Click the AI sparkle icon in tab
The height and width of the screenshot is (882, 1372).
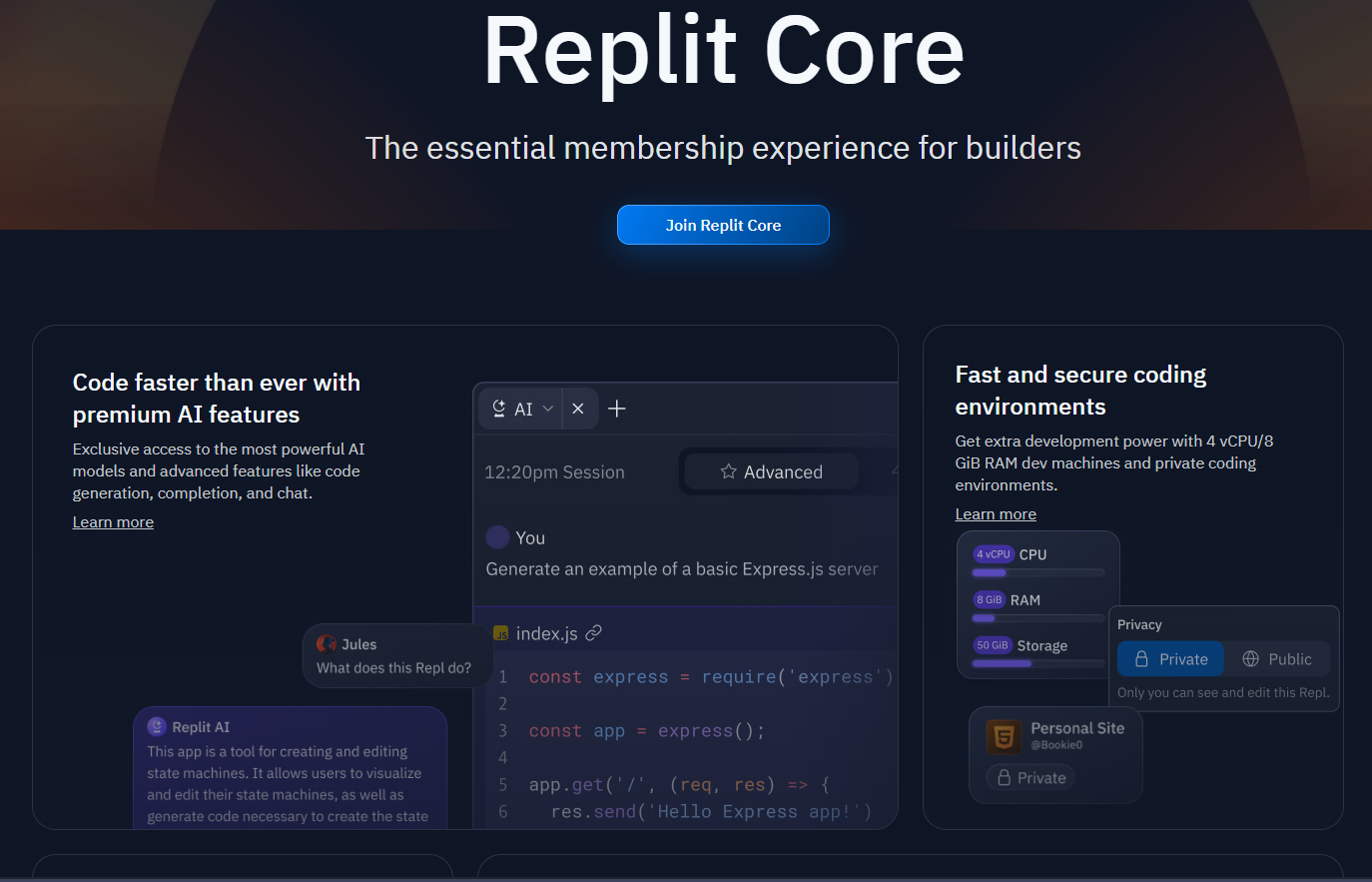pos(499,409)
